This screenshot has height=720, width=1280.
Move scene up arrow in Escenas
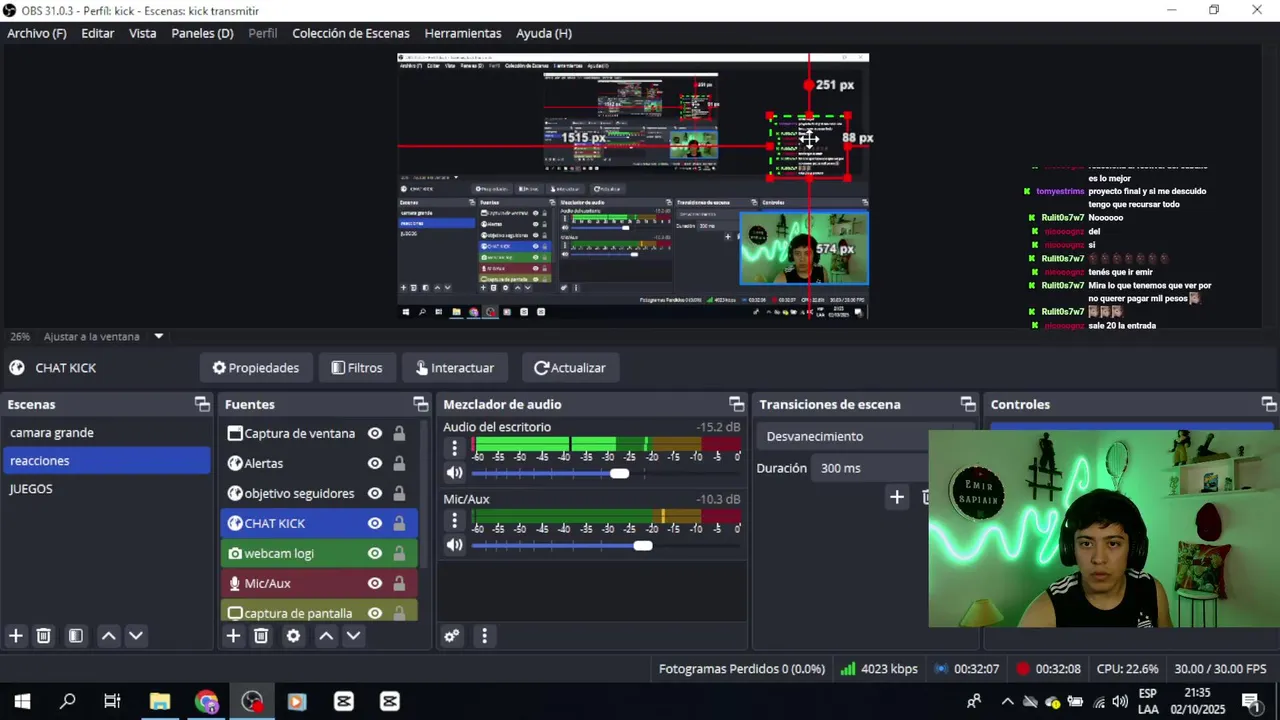point(109,636)
